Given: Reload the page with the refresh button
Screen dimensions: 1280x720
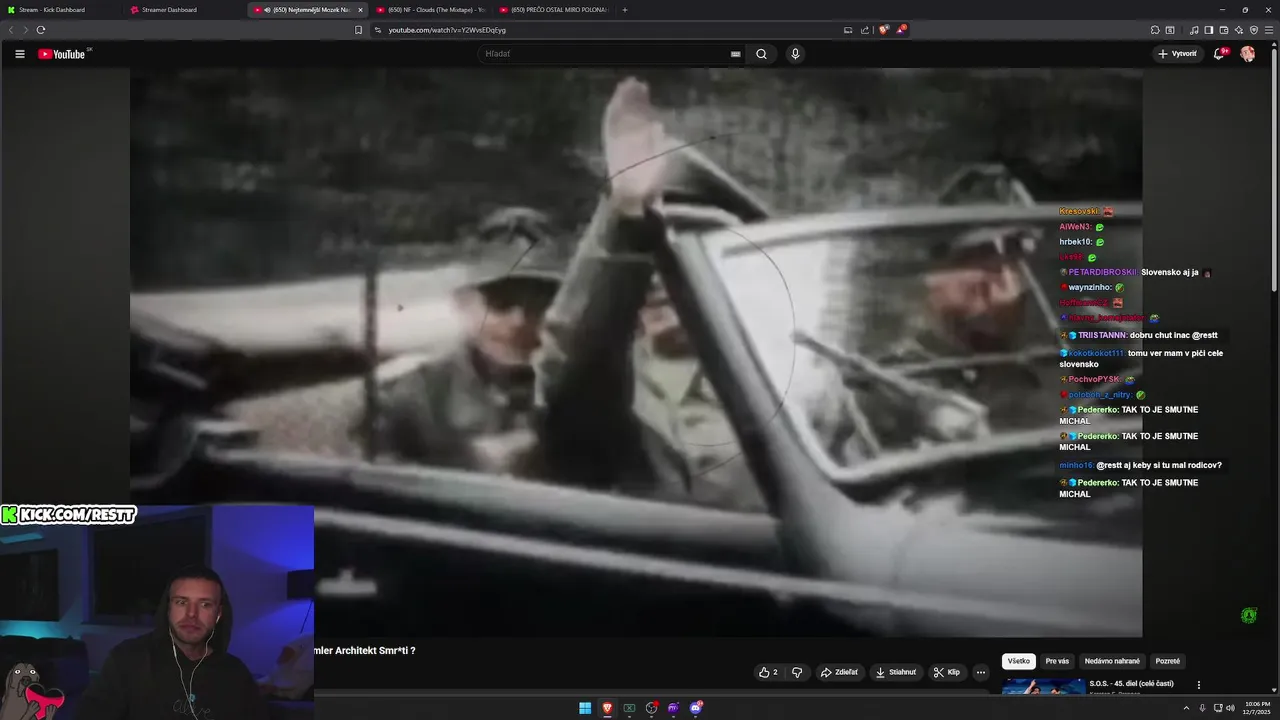Looking at the screenshot, I should point(41,30).
